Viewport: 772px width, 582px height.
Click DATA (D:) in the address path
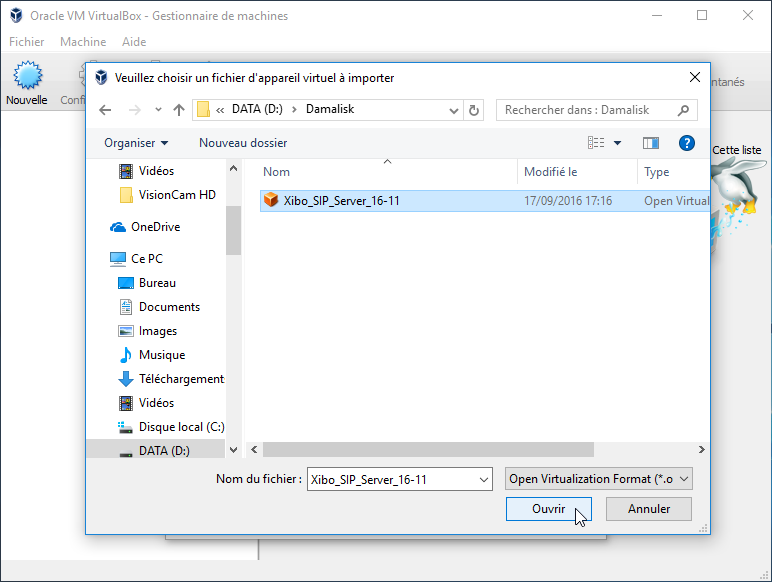point(257,109)
